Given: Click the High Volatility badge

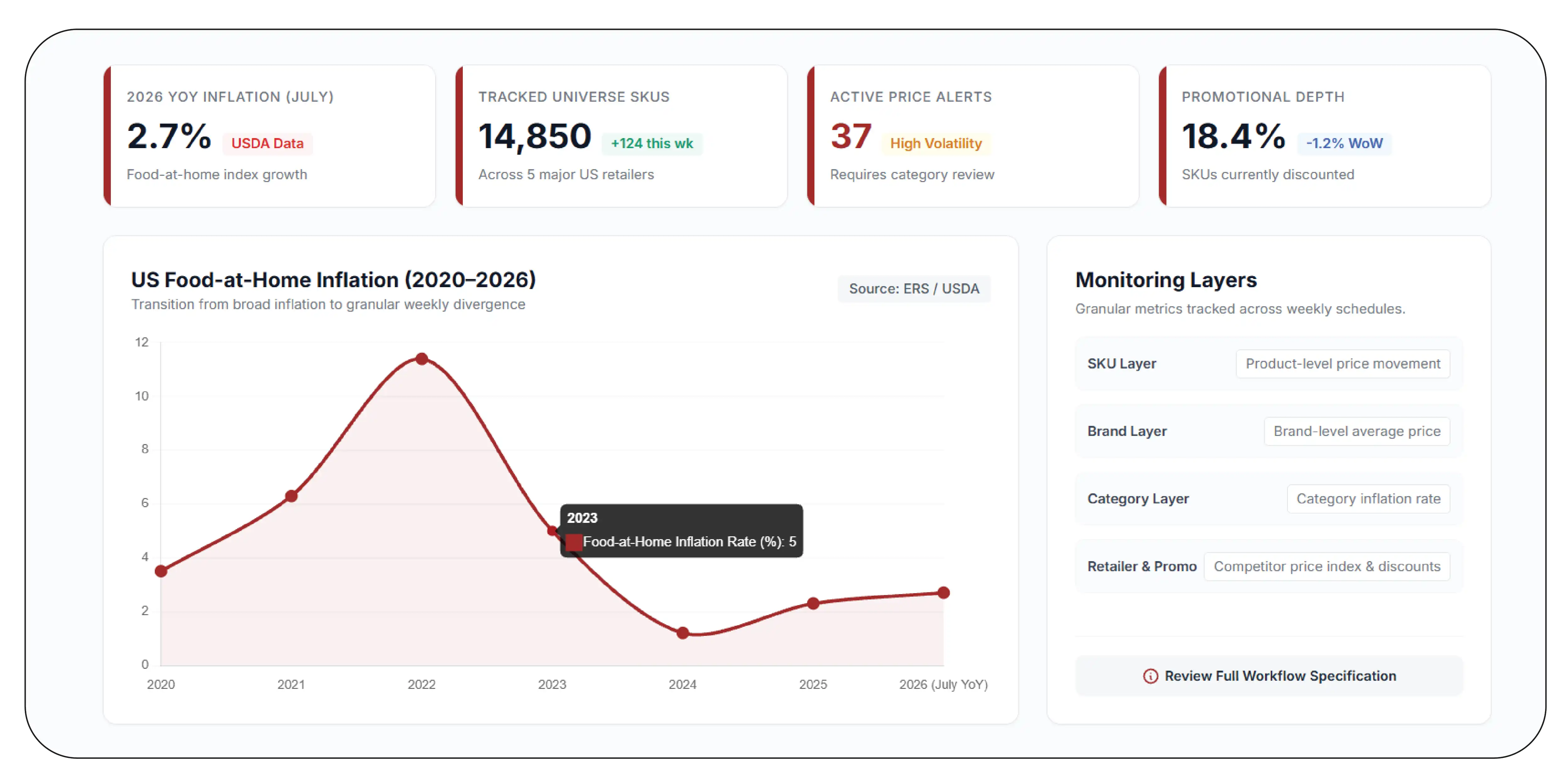Looking at the screenshot, I should click(936, 143).
